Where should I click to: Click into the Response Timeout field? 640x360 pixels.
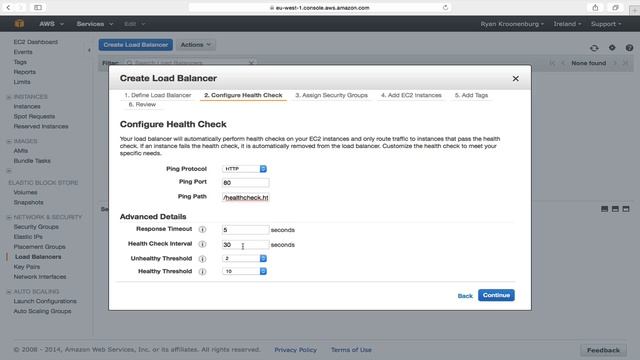point(245,230)
